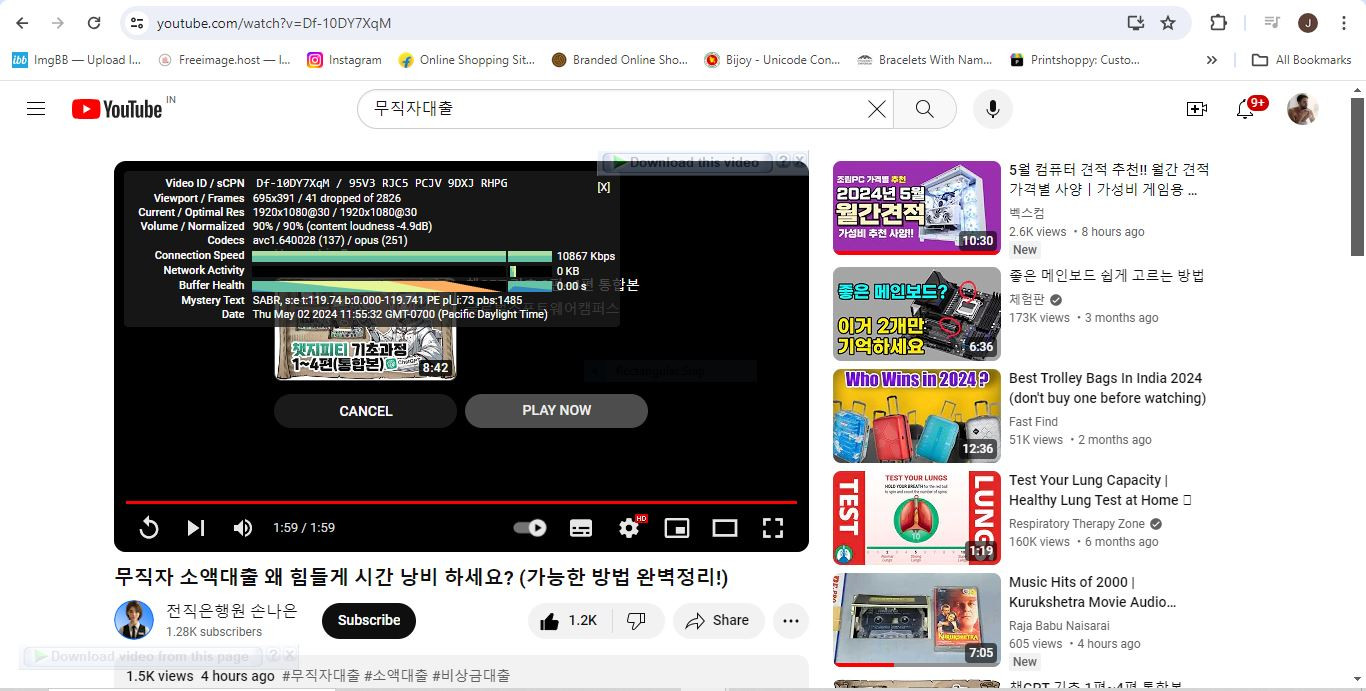View site information icon in address bar
The image size is (1366, 691).
[x=137, y=23]
